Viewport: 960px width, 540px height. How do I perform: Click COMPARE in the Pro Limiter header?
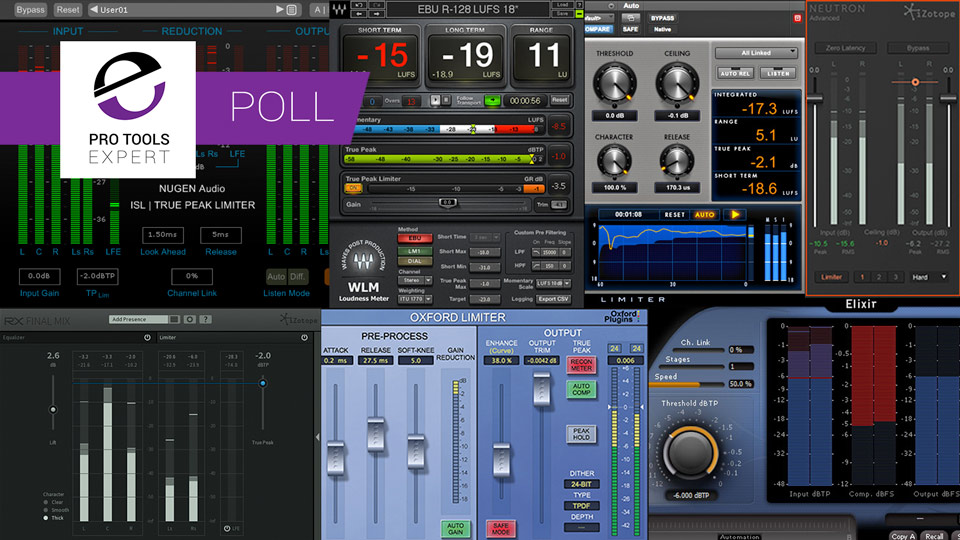(597, 29)
